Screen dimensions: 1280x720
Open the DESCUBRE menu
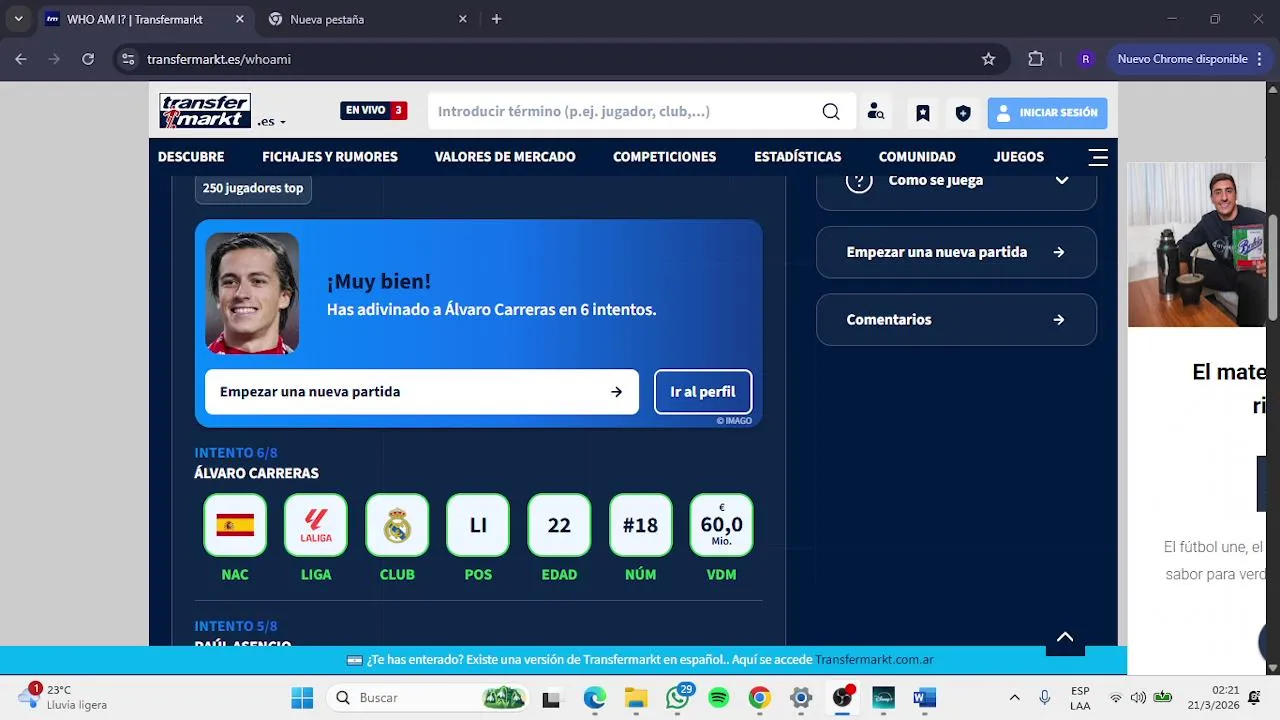point(191,157)
